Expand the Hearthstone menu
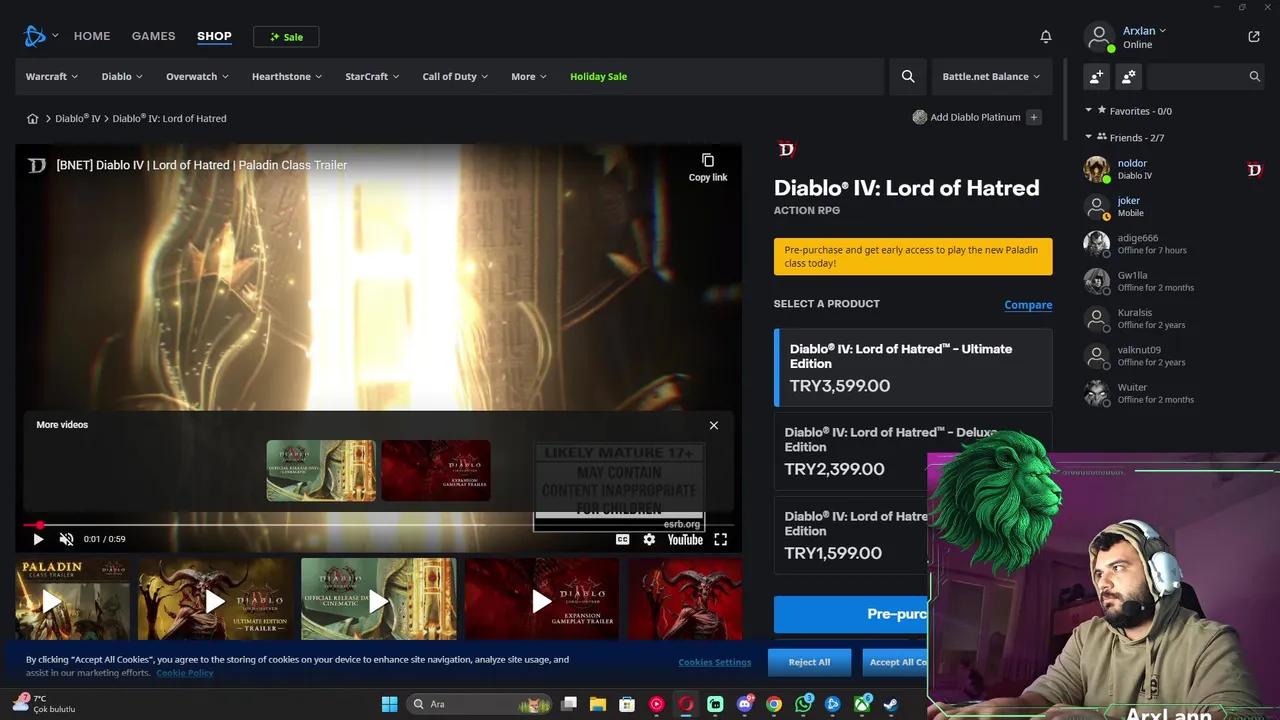The image size is (1280, 720). tap(287, 76)
